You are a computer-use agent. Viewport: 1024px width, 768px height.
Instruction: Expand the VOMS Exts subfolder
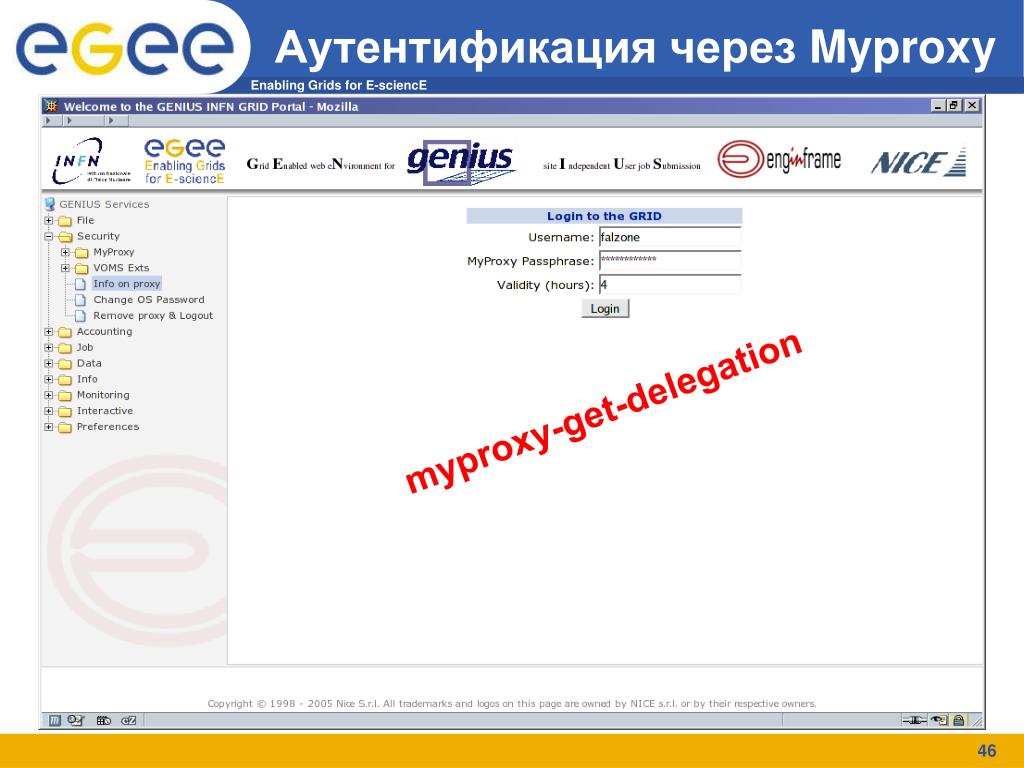click(x=64, y=268)
